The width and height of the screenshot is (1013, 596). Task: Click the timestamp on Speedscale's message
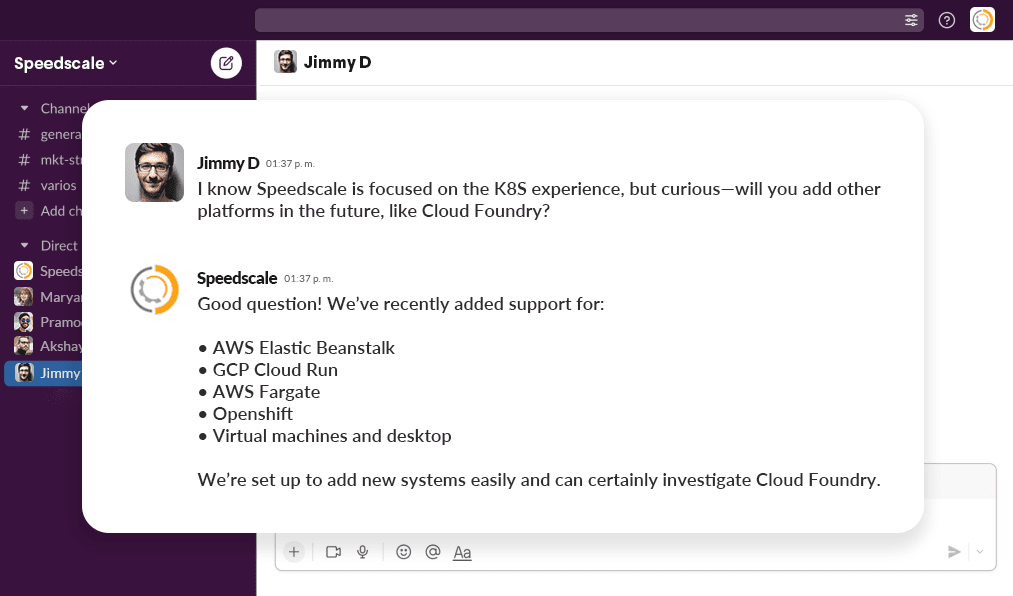(309, 279)
